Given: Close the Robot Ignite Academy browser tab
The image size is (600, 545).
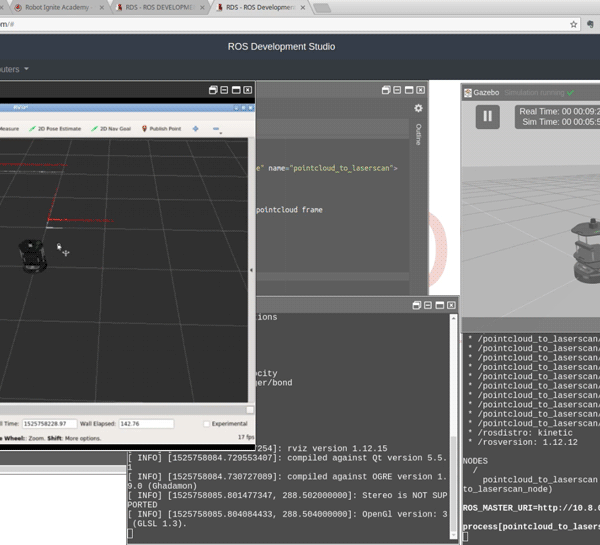Looking at the screenshot, I should point(102,7).
